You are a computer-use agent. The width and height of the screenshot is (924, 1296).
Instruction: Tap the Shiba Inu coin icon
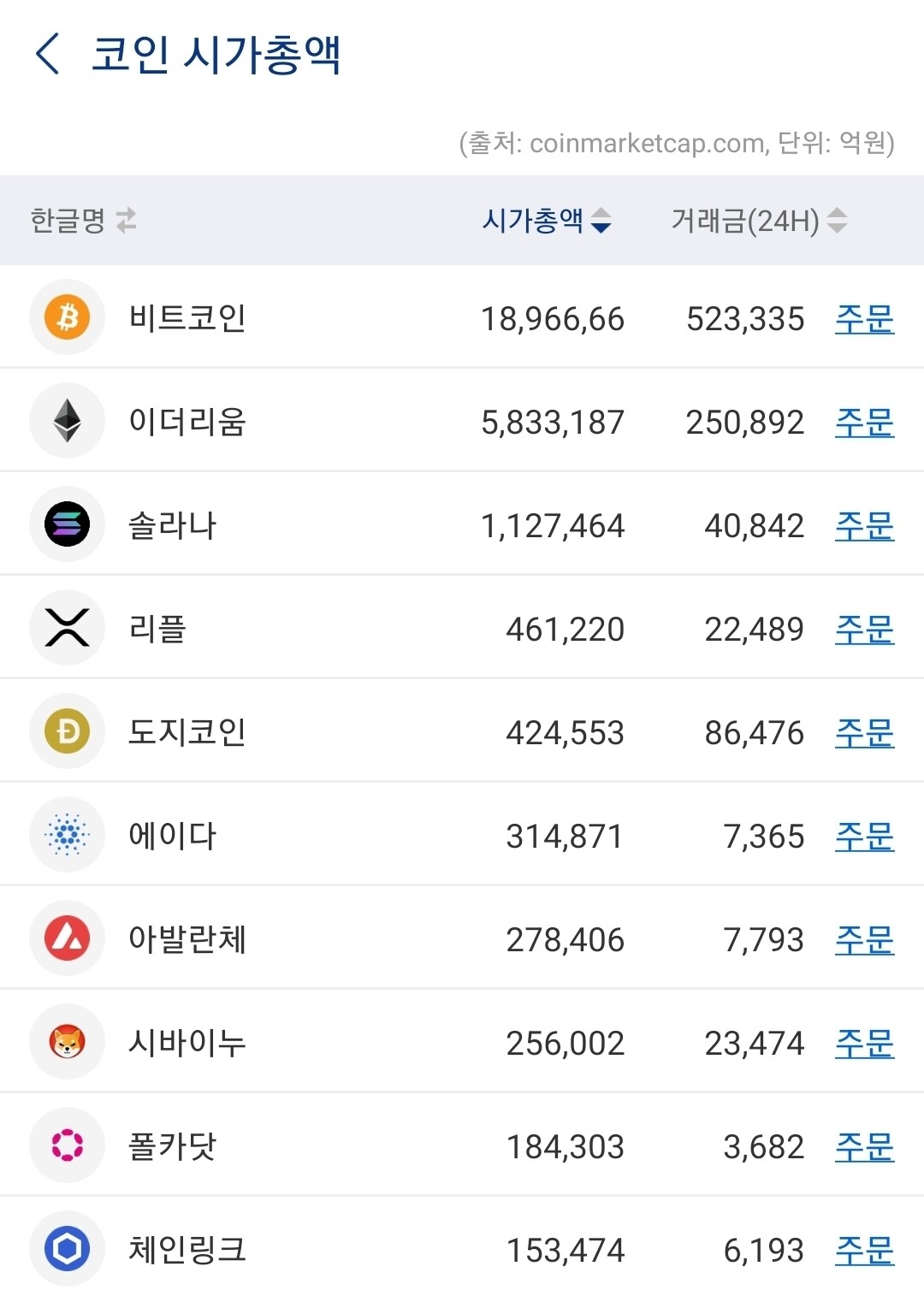click(66, 1042)
